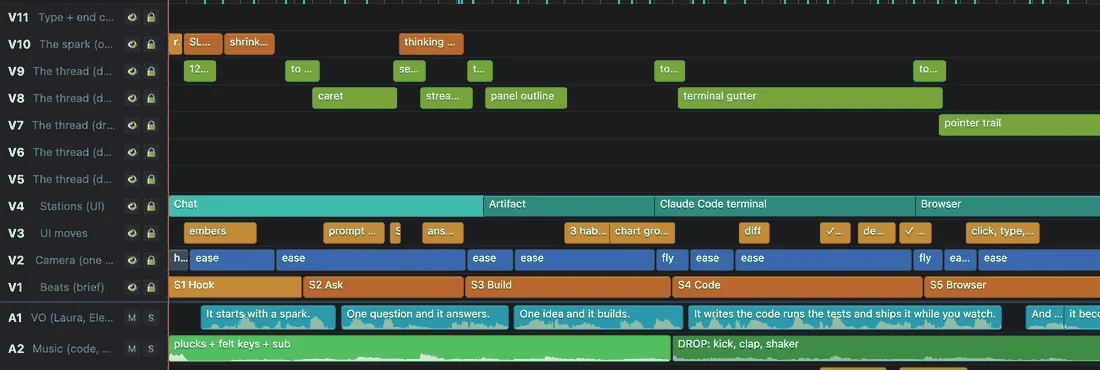Screen dimensions: 1100x370
Task: Toggle lock on V4 Stations (UI) track
Action: [x=151, y=206]
